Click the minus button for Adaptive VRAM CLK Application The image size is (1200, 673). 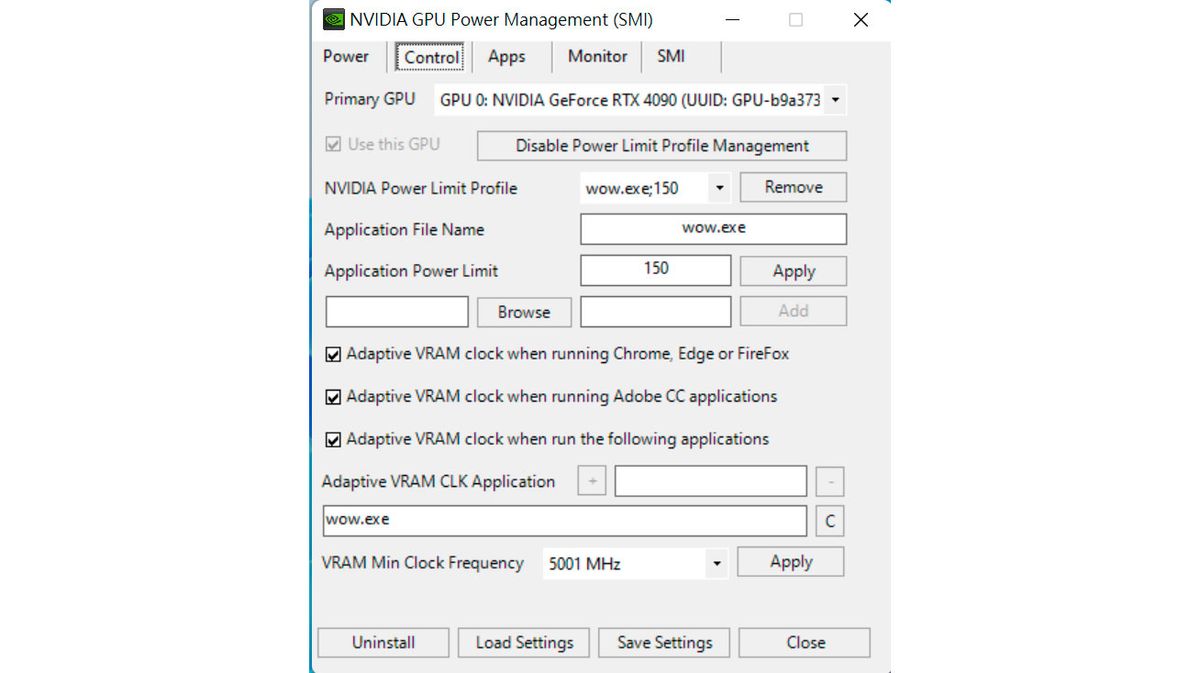[830, 482]
